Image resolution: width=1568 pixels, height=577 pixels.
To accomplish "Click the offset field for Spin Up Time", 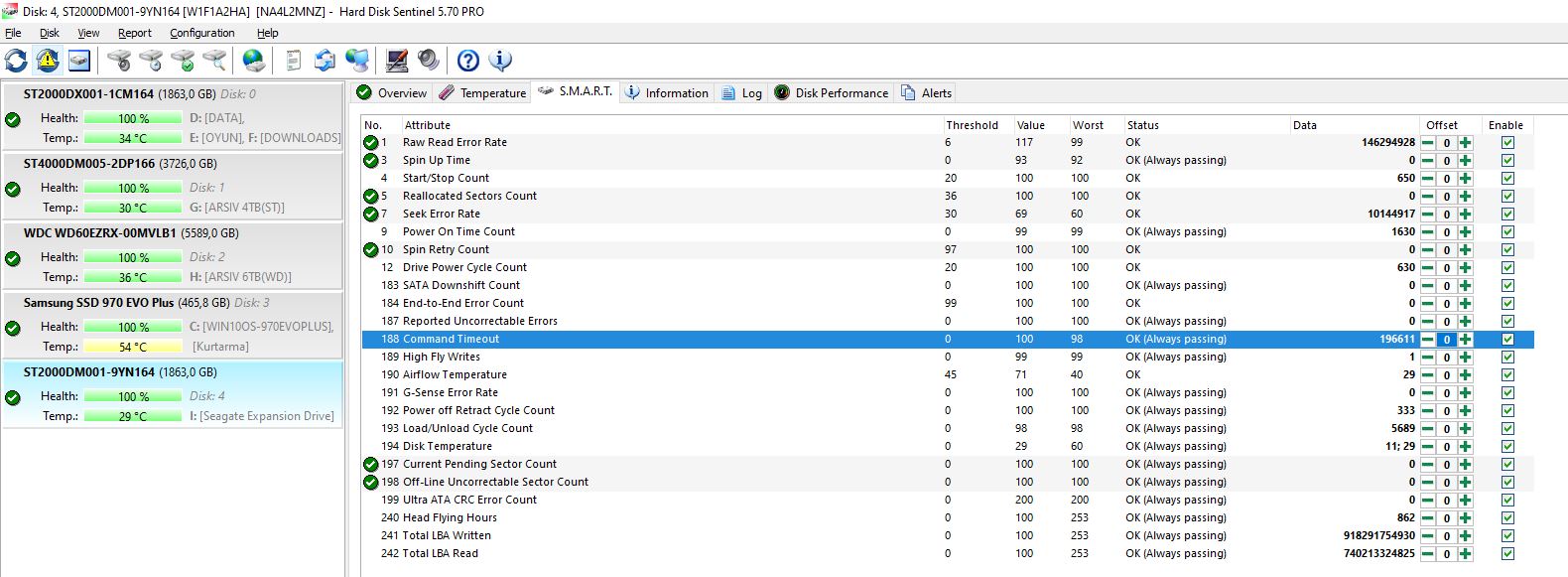I will click(x=1447, y=161).
